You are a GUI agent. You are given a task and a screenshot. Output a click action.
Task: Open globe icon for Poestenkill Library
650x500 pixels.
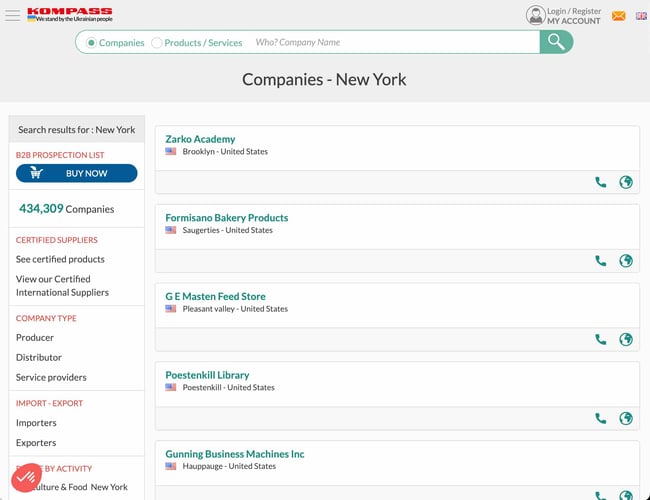click(x=626, y=418)
